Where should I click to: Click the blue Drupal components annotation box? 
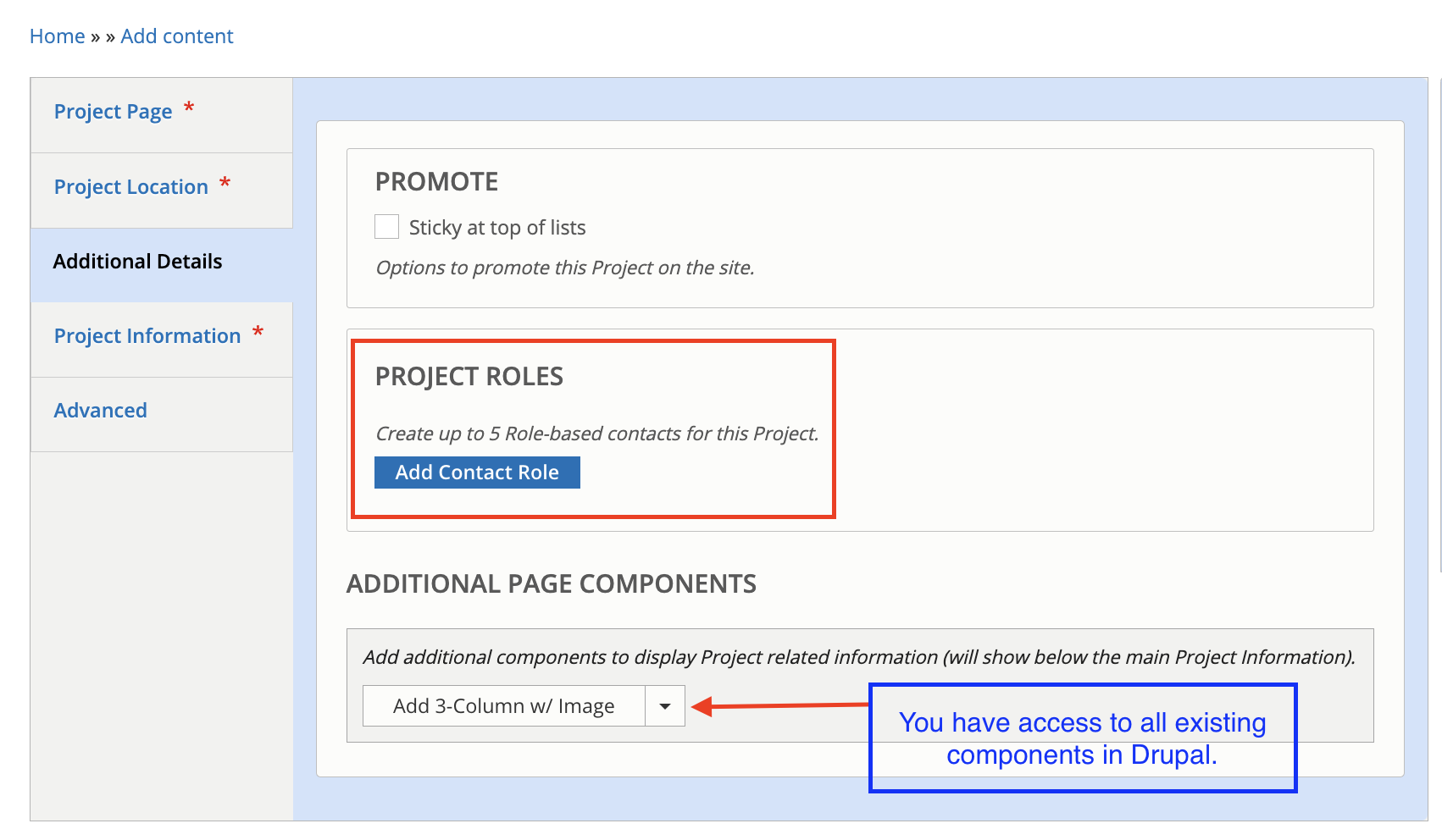tap(1082, 738)
